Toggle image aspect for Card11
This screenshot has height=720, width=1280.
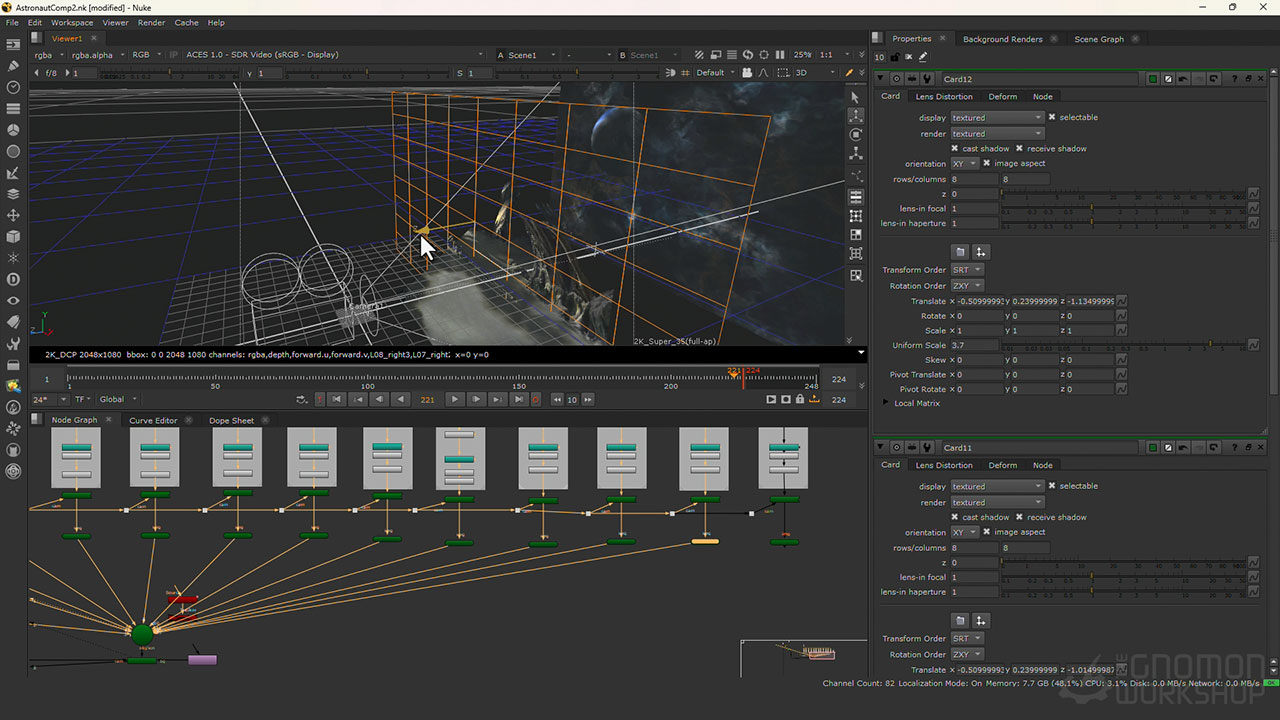[x=988, y=532]
